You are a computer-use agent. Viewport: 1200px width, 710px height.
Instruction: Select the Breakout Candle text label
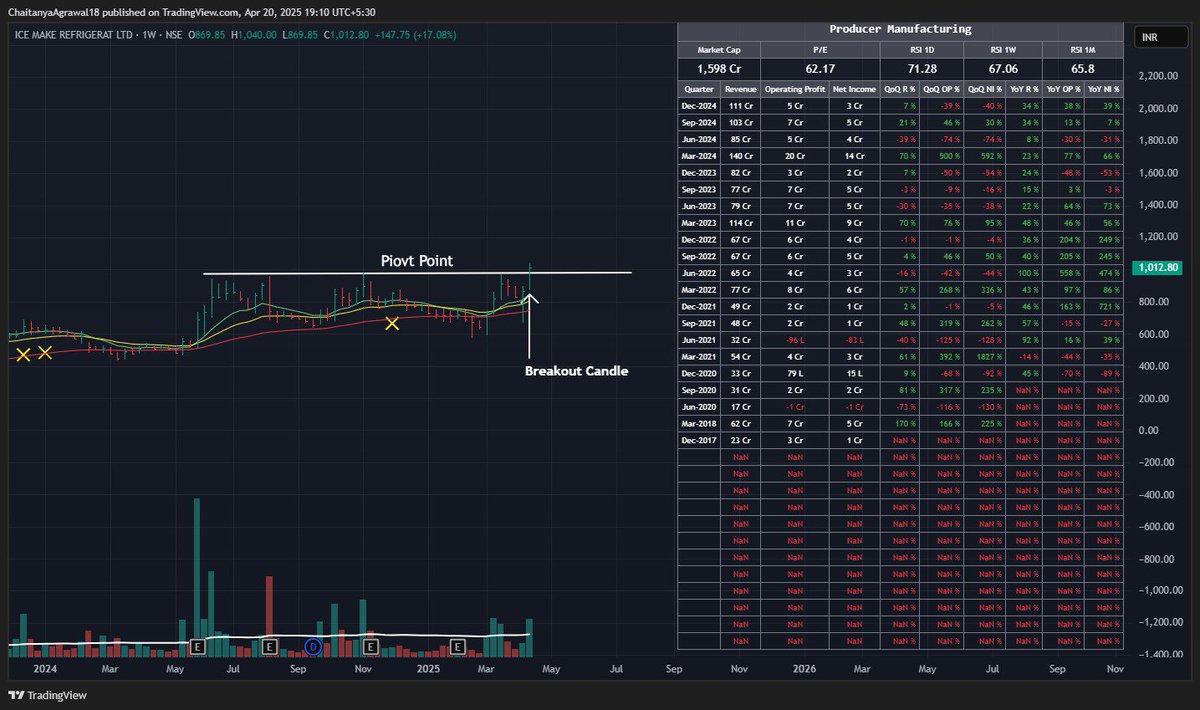(x=577, y=371)
